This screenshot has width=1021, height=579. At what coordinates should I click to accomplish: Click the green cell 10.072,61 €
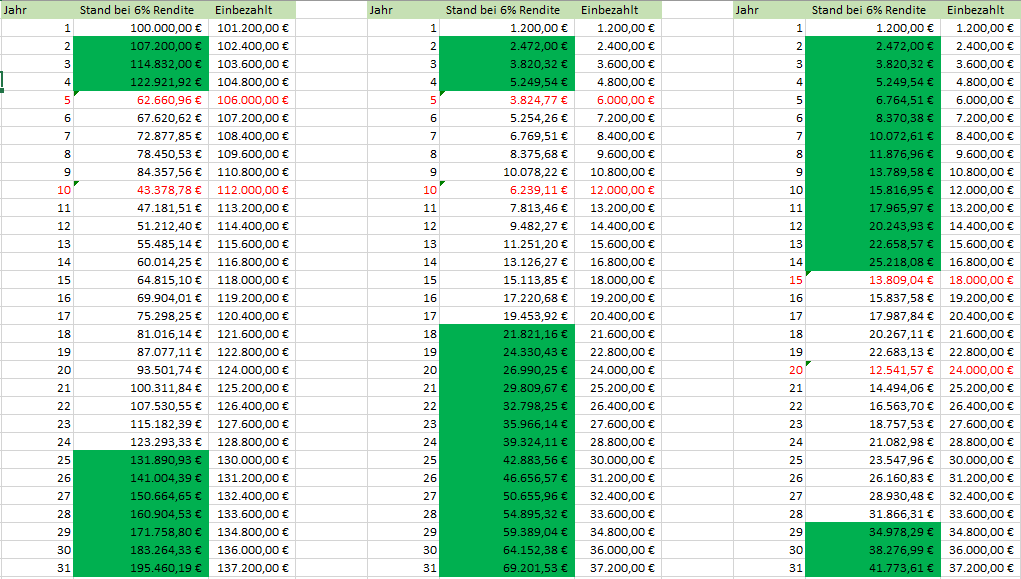[x=873, y=136]
